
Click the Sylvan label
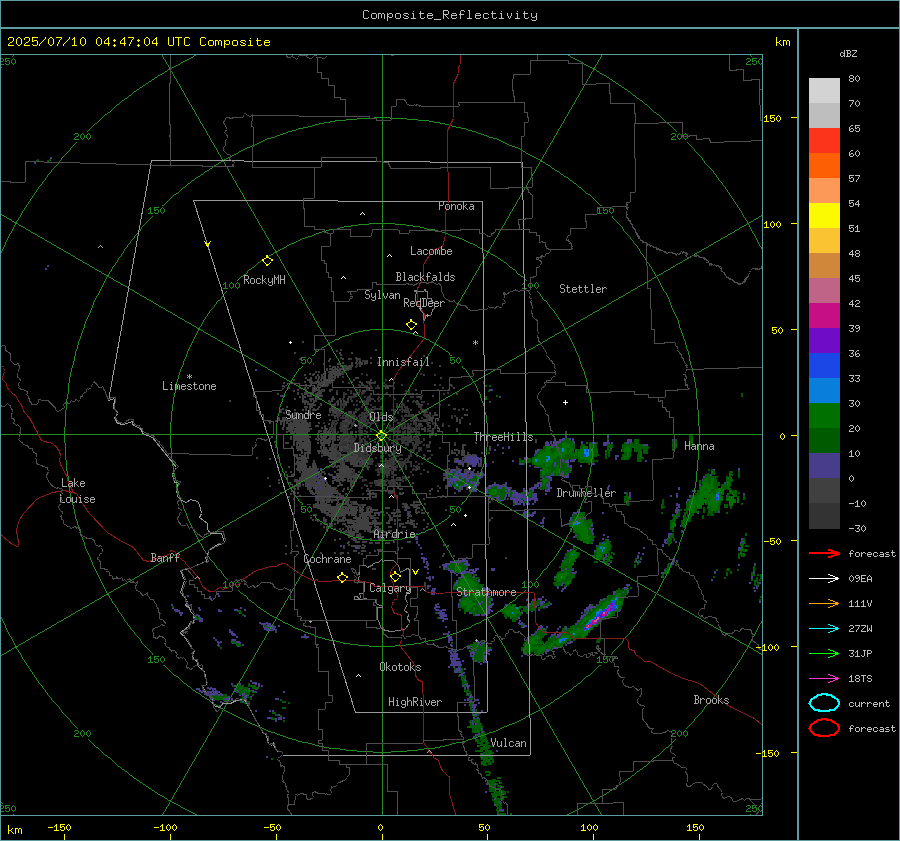click(382, 295)
